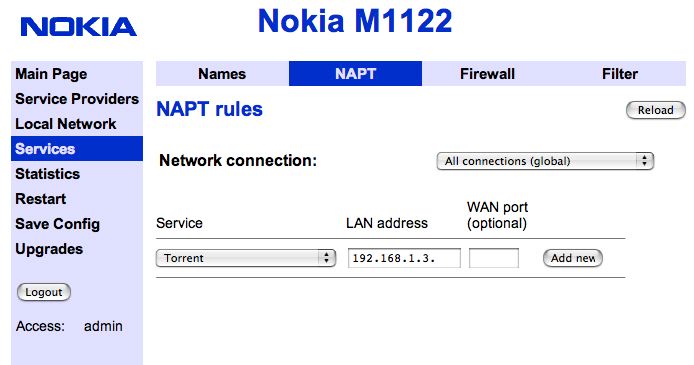Click the Add new button
The height and width of the screenshot is (365, 694).
coord(573,258)
